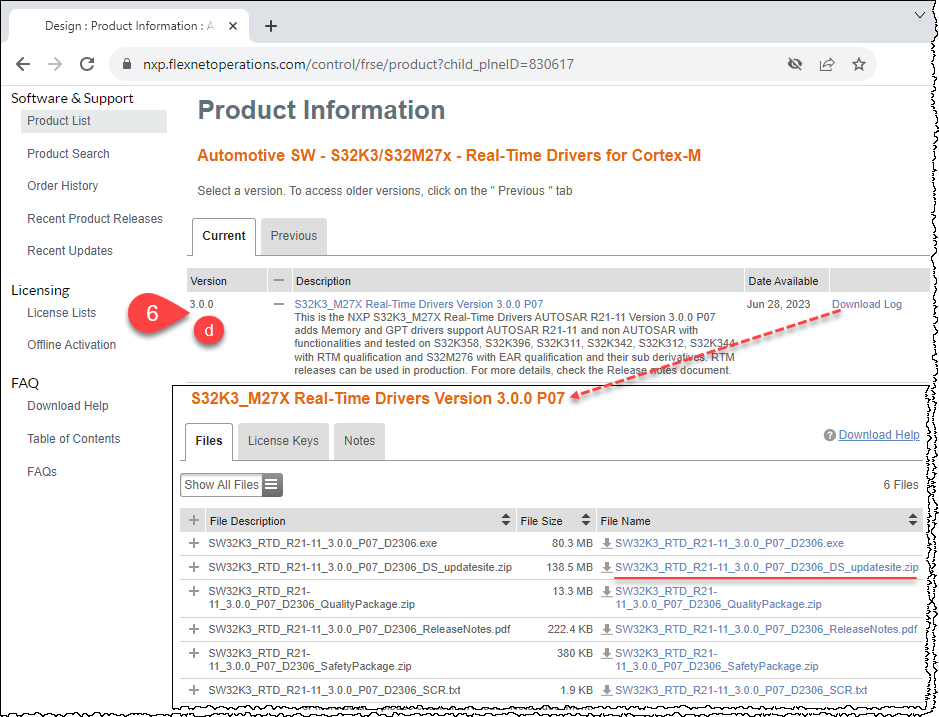Screen dimensions: 939x717
Task: Open S32K3_M27X Real-Time Drivers Version 3.0.0 P07 link
Action: point(419,304)
